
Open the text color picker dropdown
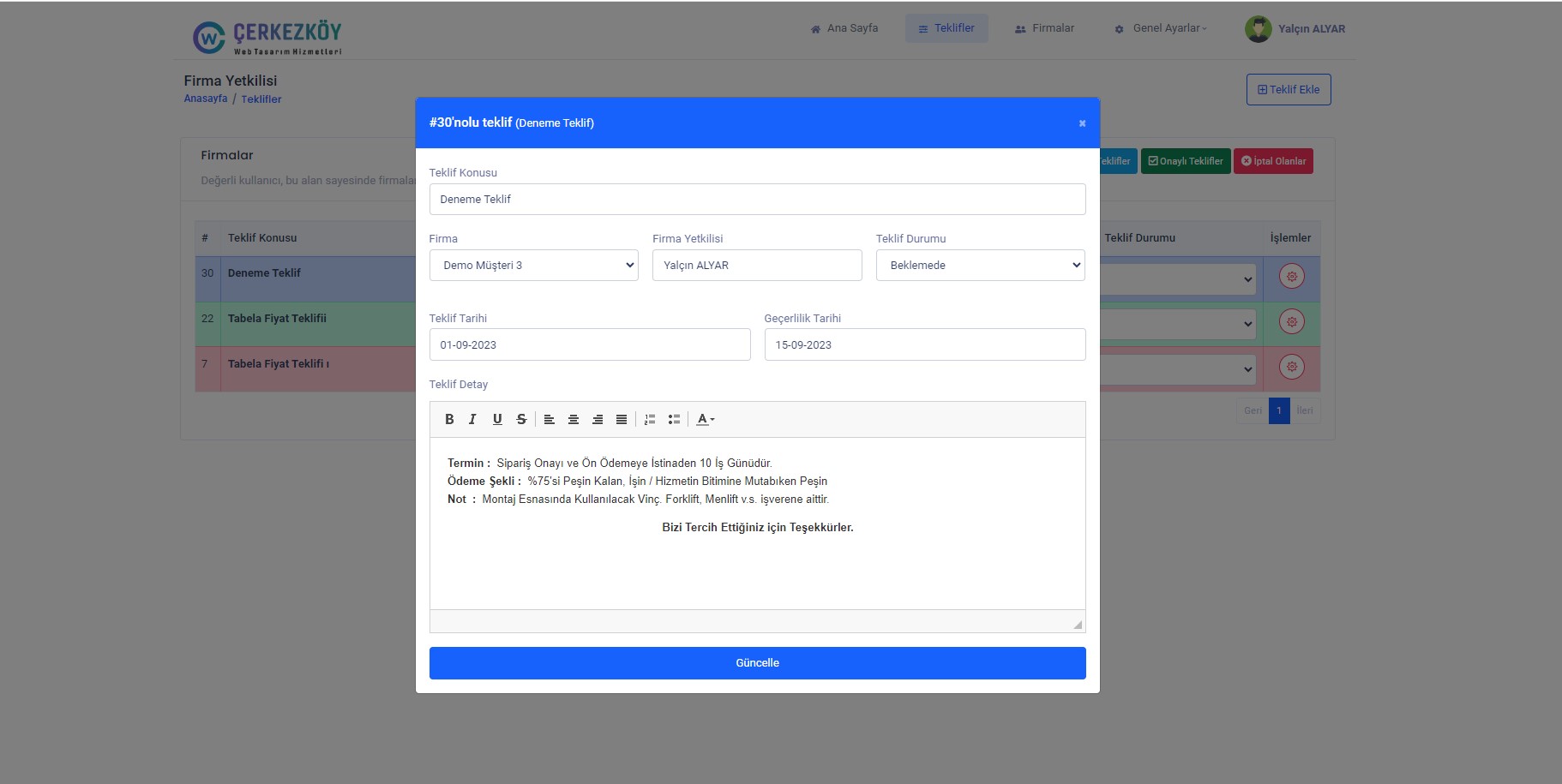(x=705, y=419)
